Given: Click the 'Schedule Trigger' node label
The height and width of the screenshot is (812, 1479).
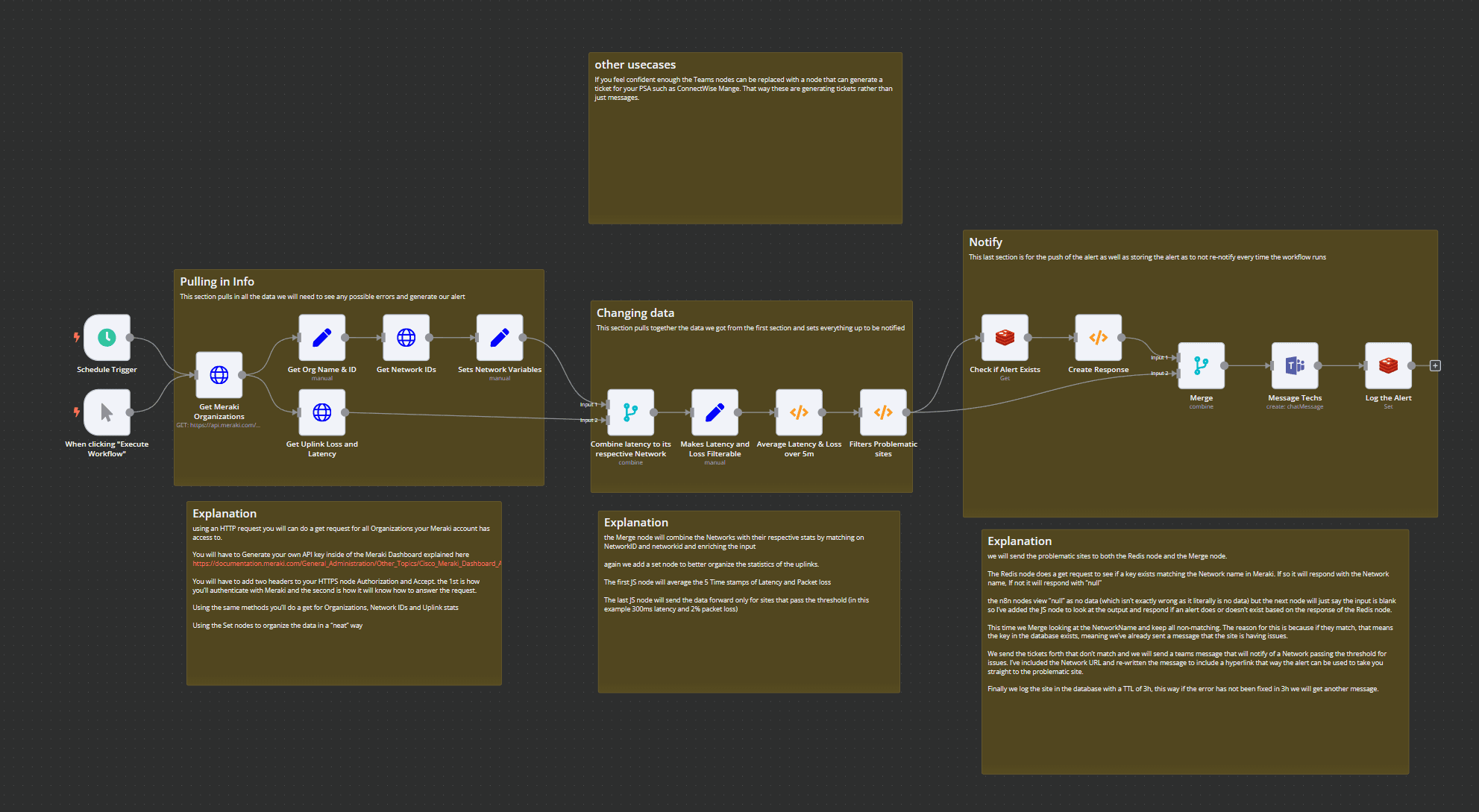Looking at the screenshot, I should (107, 370).
